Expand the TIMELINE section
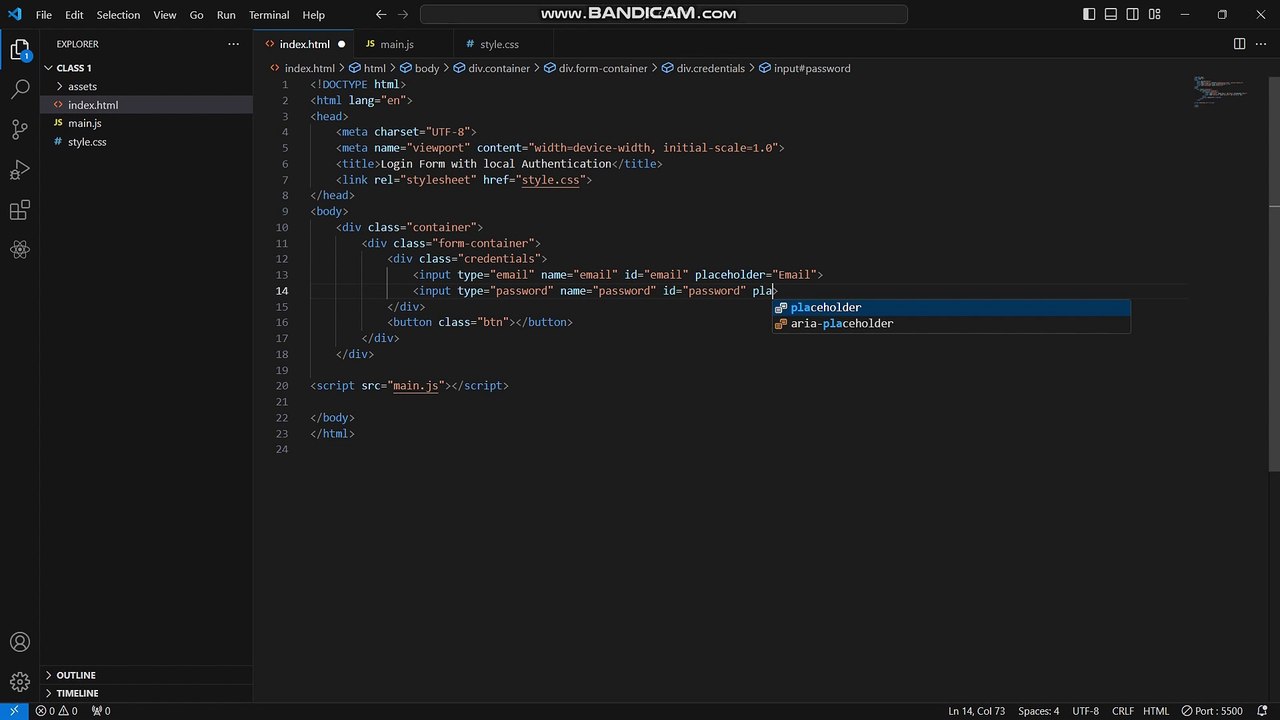 [x=77, y=693]
